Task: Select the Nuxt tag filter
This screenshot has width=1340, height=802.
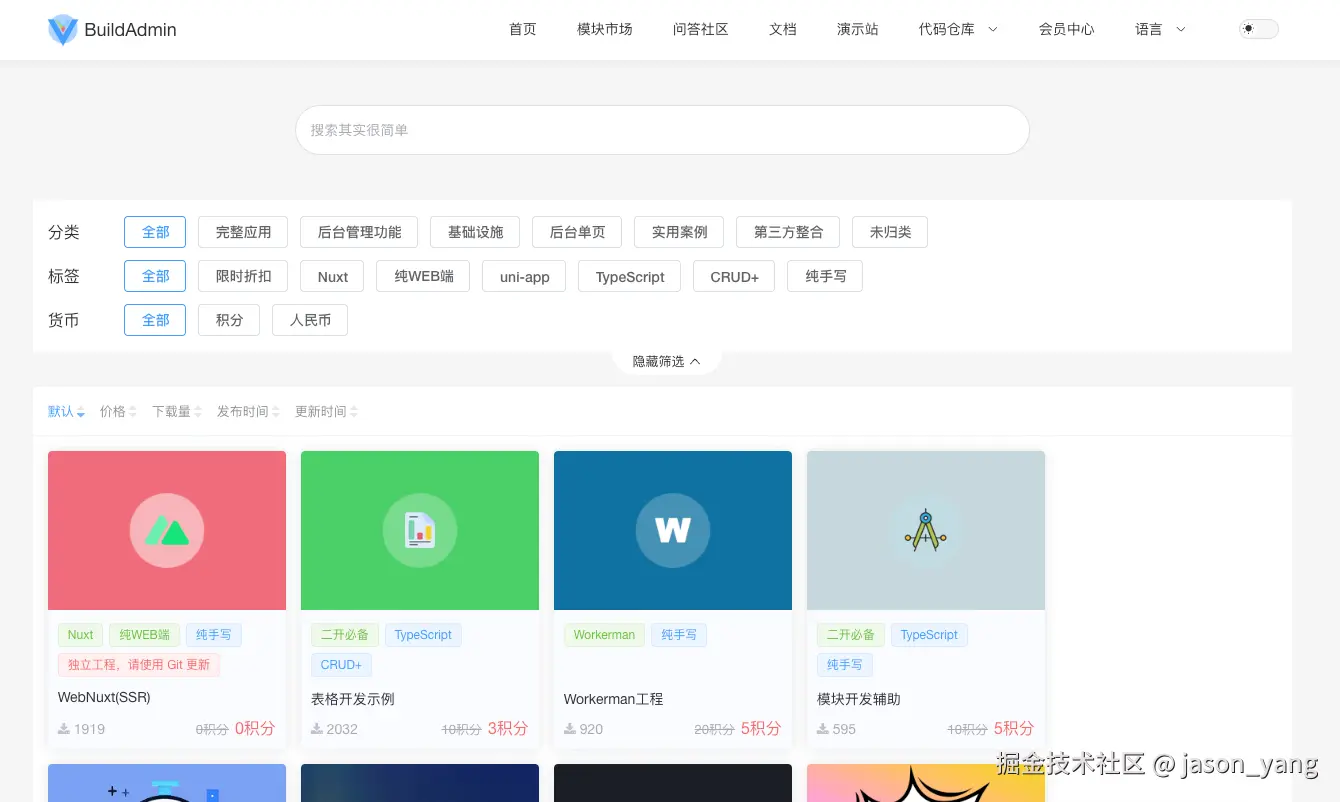Action: pyautogui.click(x=333, y=276)
